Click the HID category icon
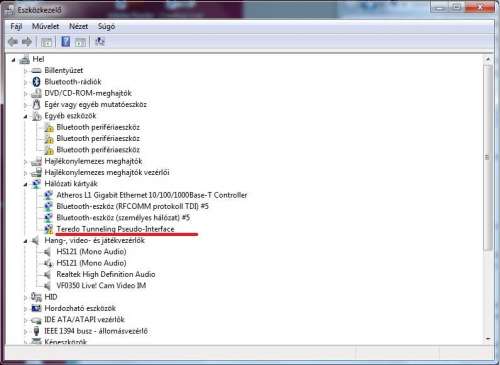The image size is (500, 365). click(36, 297)
